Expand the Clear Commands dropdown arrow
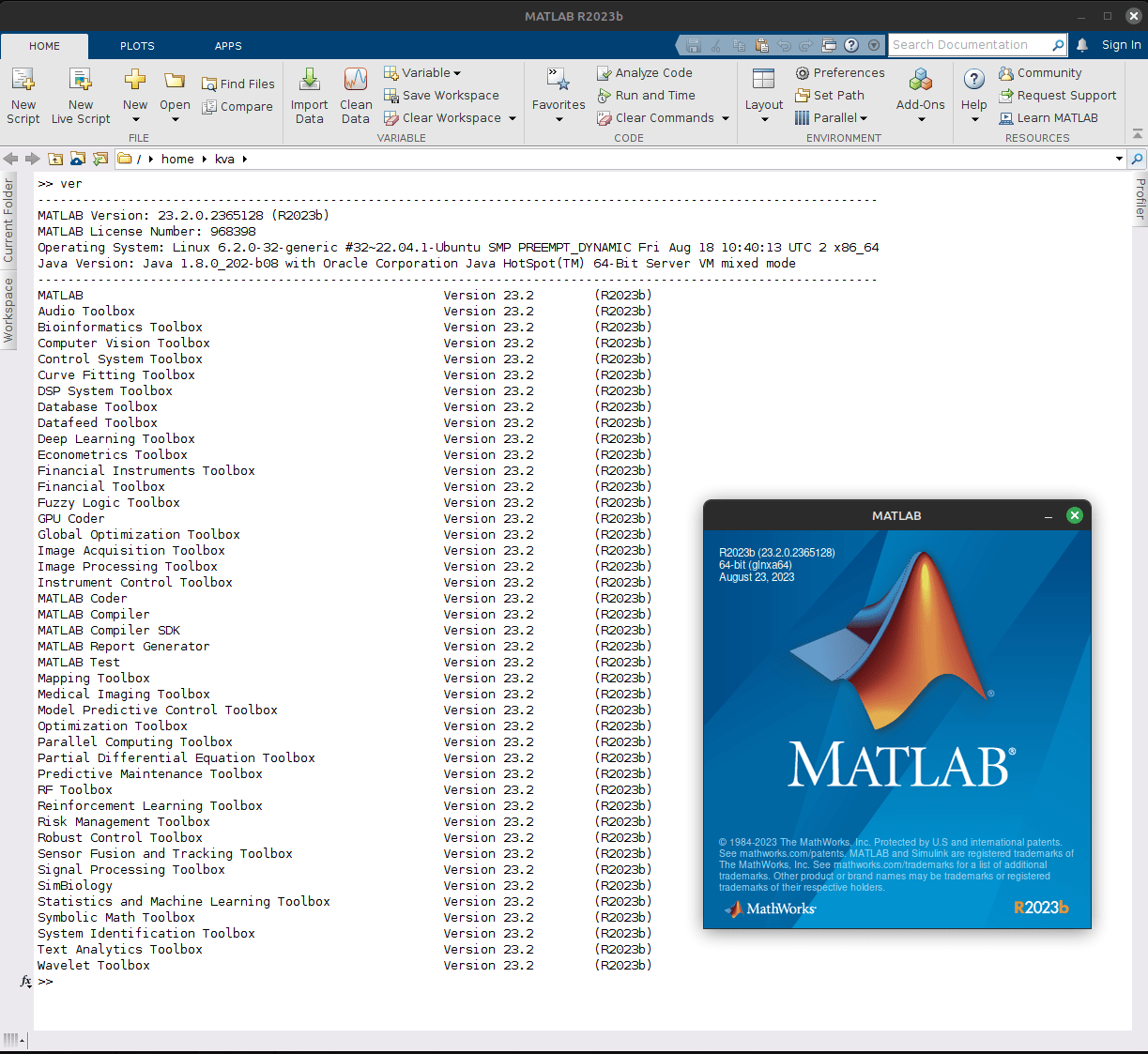Screen dimensions: 1148x1054 (726, 118)
